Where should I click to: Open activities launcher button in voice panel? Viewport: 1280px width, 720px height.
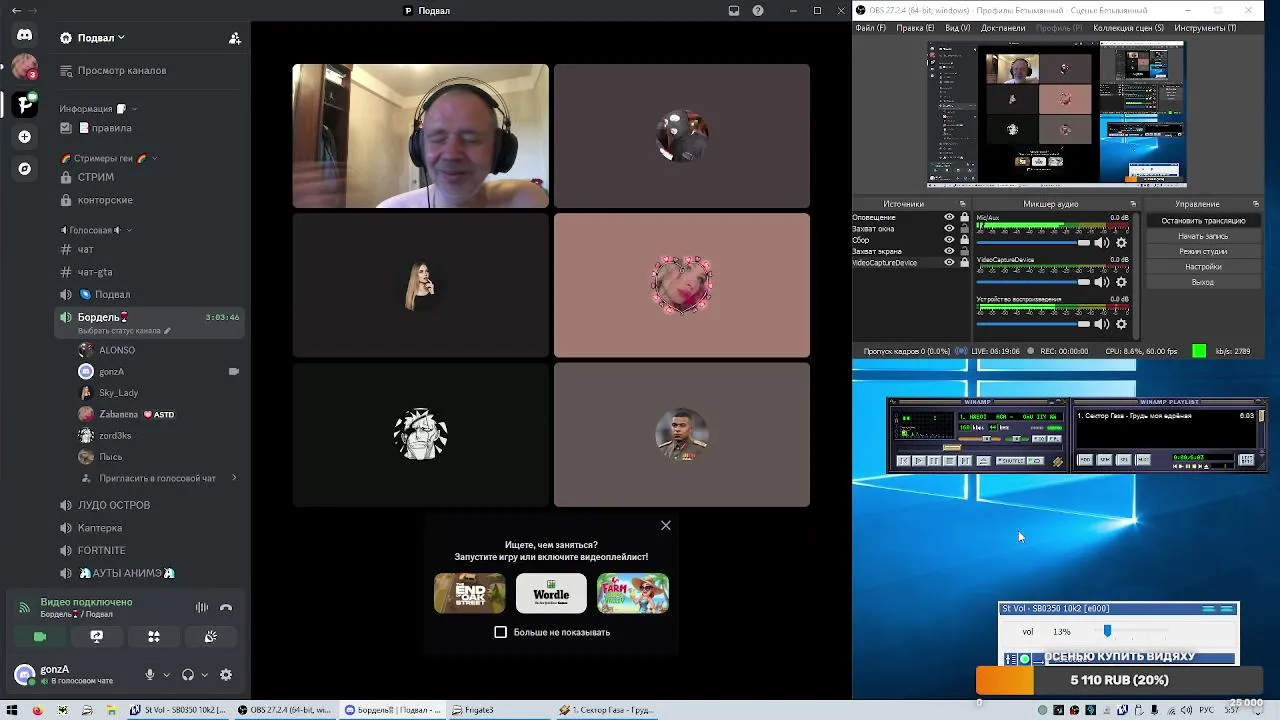[x=154, y=636]
